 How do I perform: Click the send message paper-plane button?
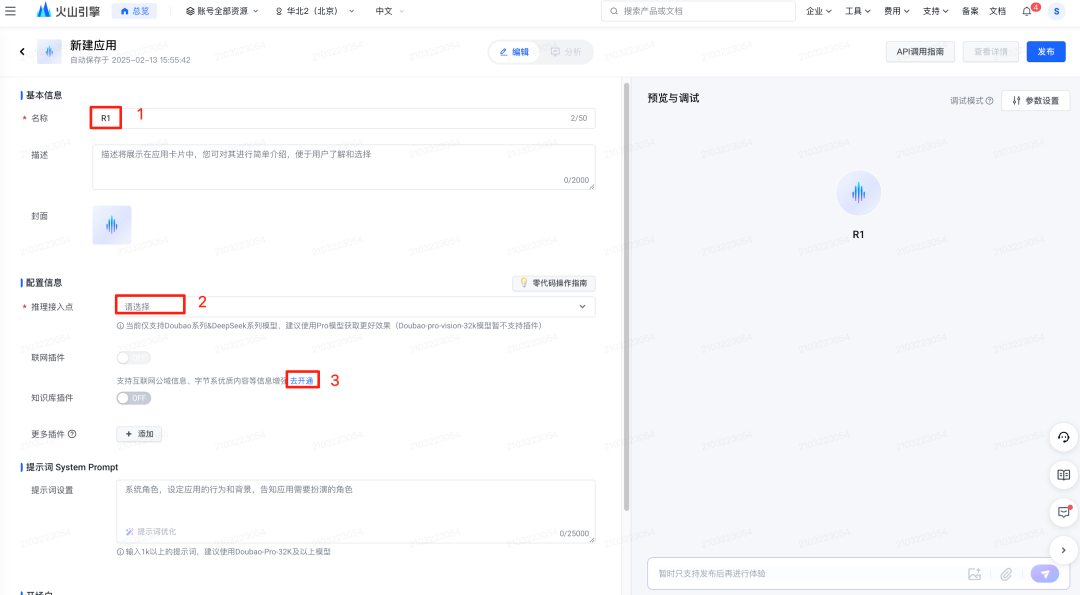1045,574
